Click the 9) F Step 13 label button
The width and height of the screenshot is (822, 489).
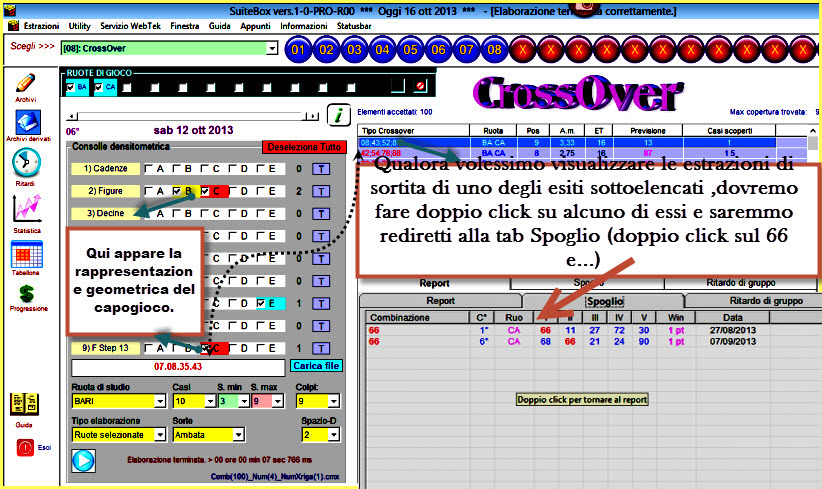105,349
